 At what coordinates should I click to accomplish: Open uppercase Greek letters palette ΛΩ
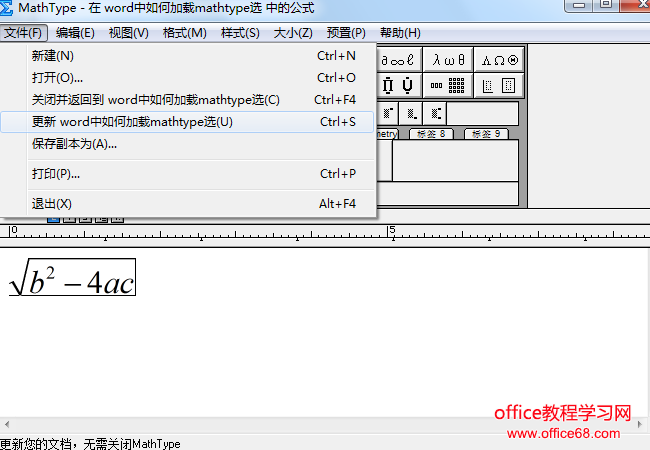point(499,60)
